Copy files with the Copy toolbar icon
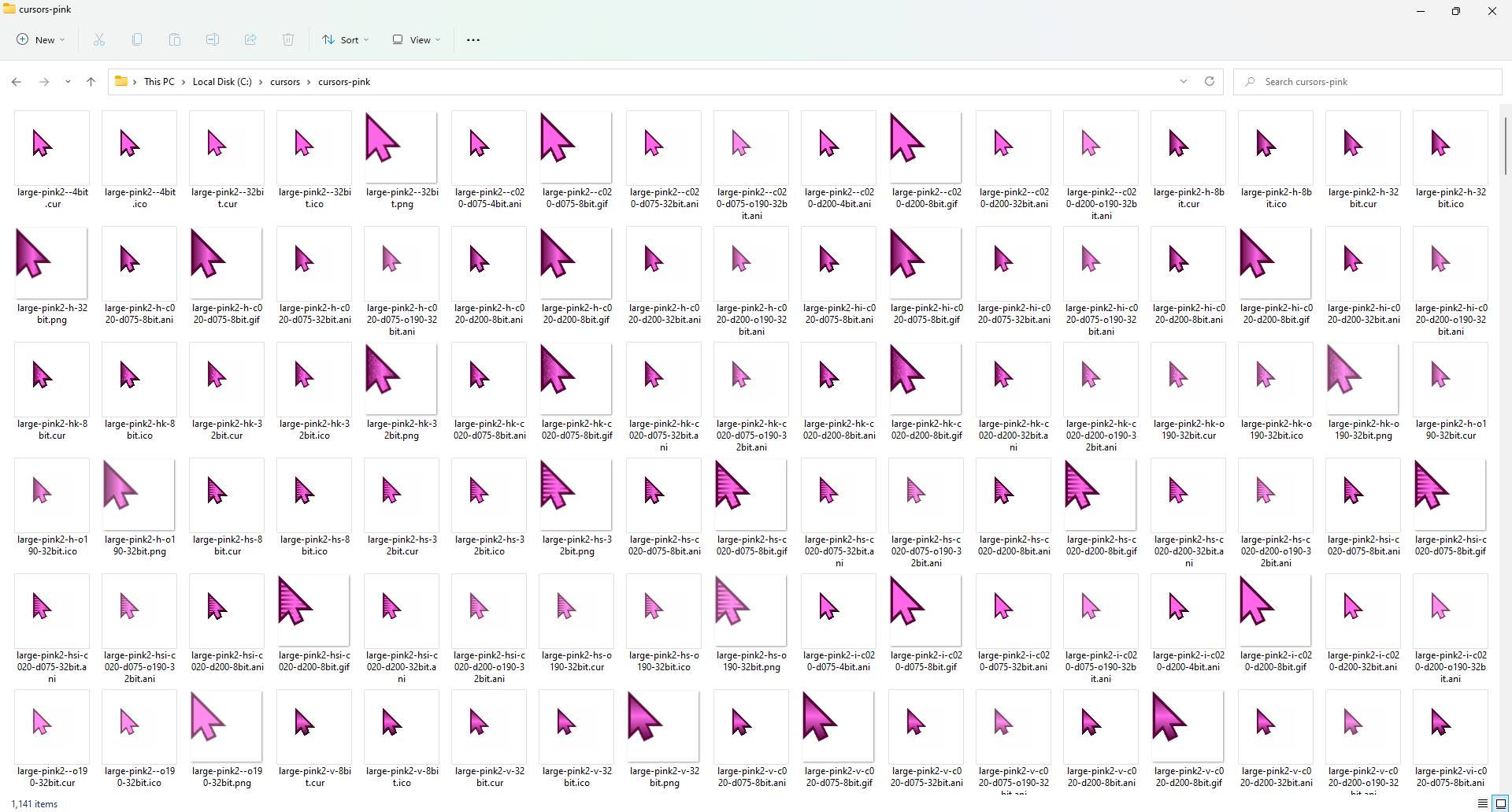Viewport: 1512px width, 812px height. (136, 39)
